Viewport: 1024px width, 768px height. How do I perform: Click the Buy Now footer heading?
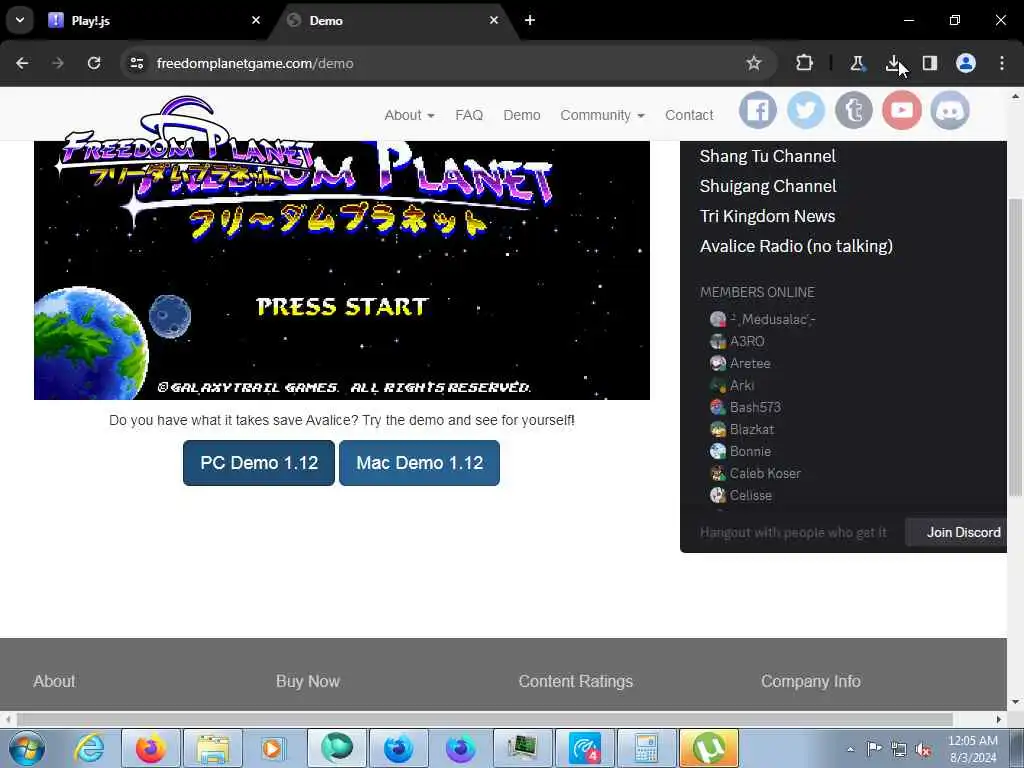click(308, 681)
